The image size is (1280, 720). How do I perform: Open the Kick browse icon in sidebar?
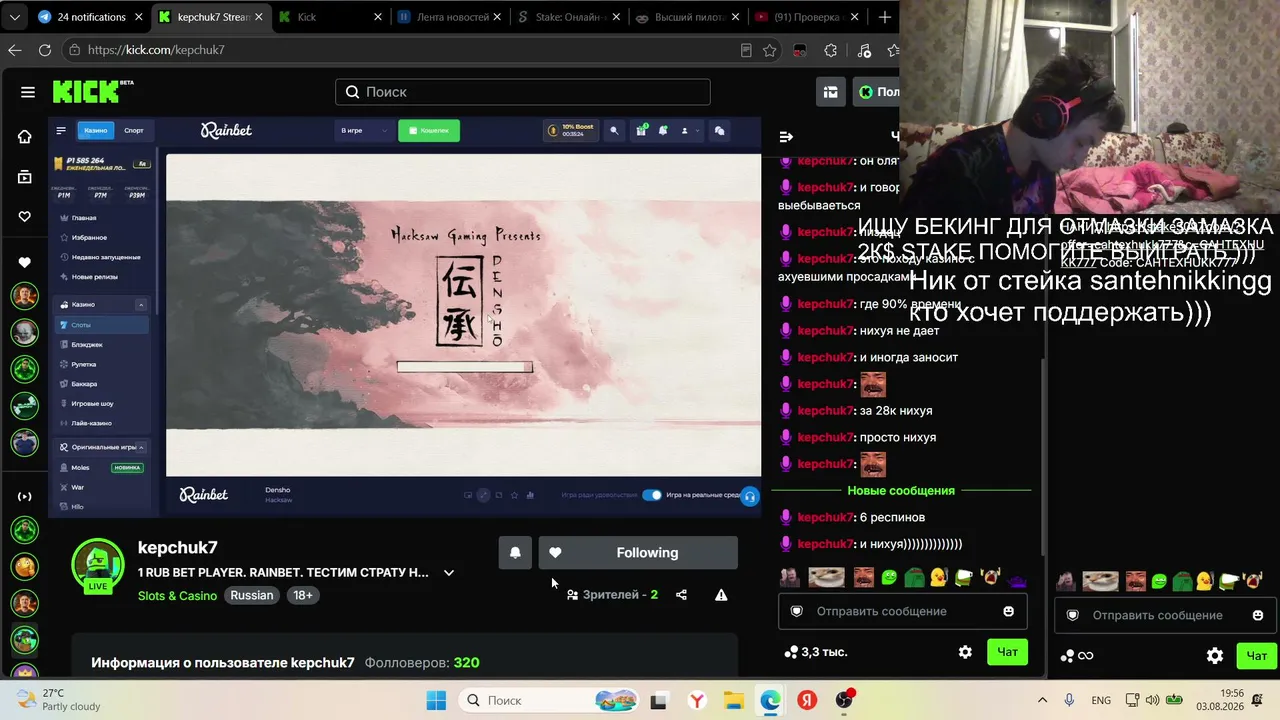(25, 177)
